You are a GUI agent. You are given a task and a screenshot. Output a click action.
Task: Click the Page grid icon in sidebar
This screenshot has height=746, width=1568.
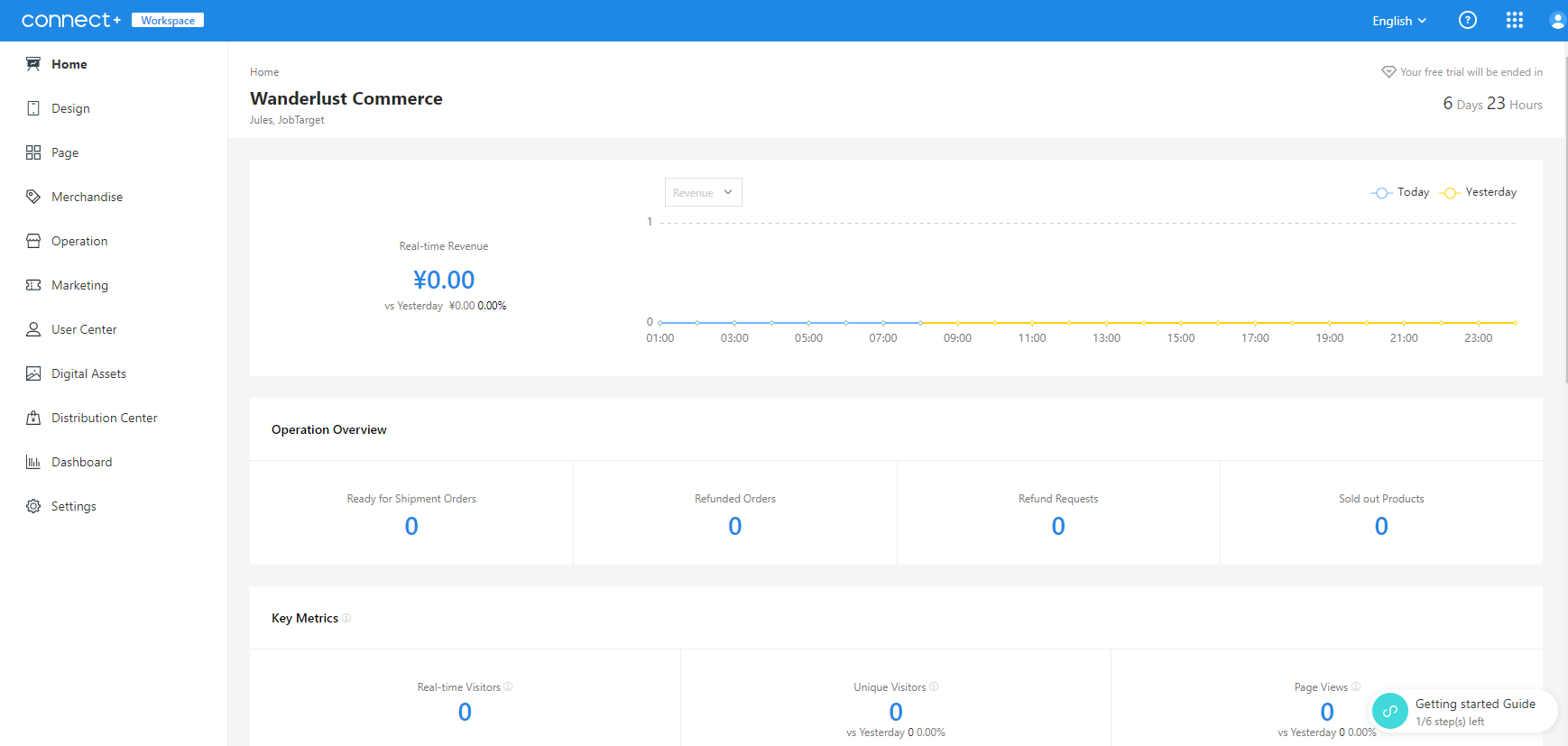[x=33, y=152]
